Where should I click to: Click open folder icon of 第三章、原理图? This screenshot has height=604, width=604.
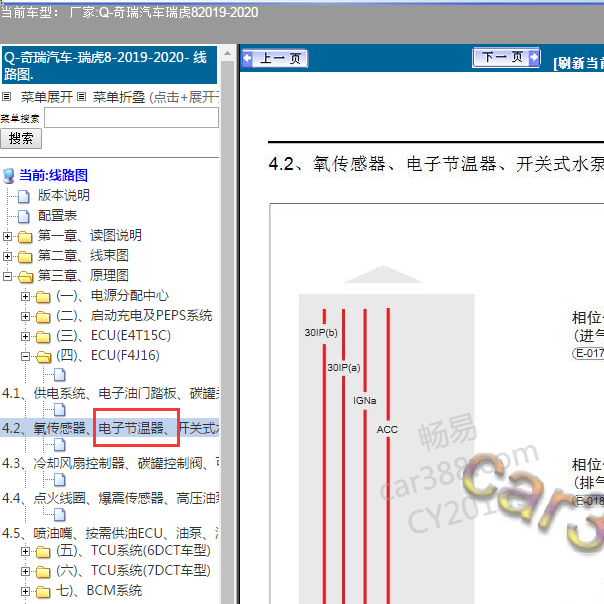tap(25, 277)
